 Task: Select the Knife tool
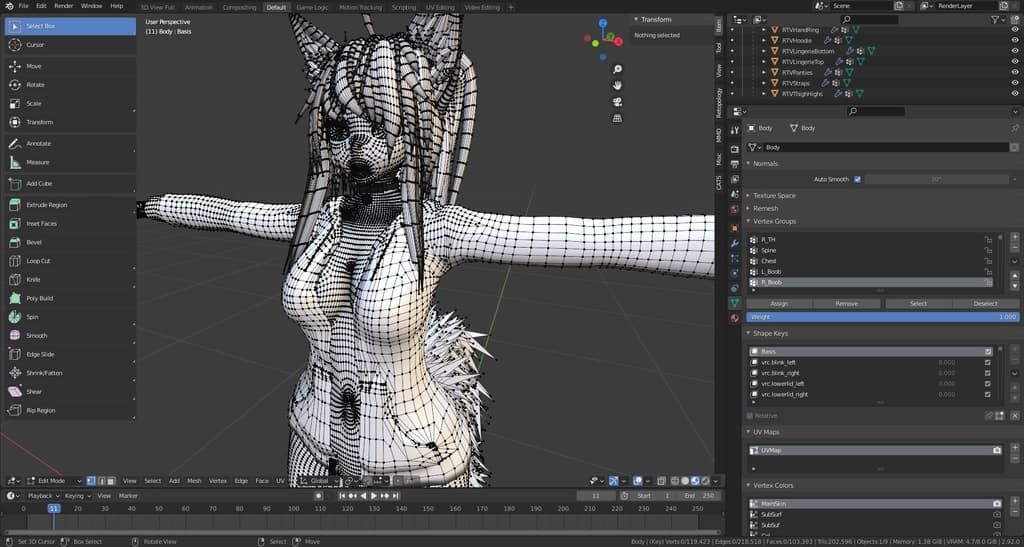[x=33, y=279]
